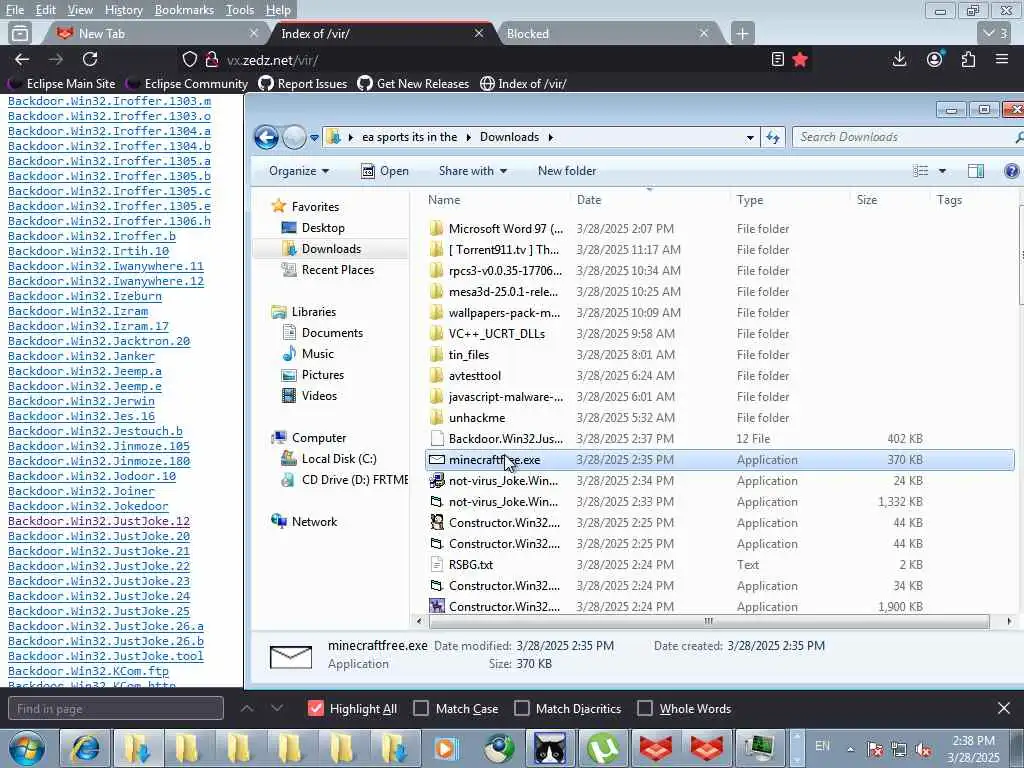Open a new browser tab with plus

(x=743, y=33)
